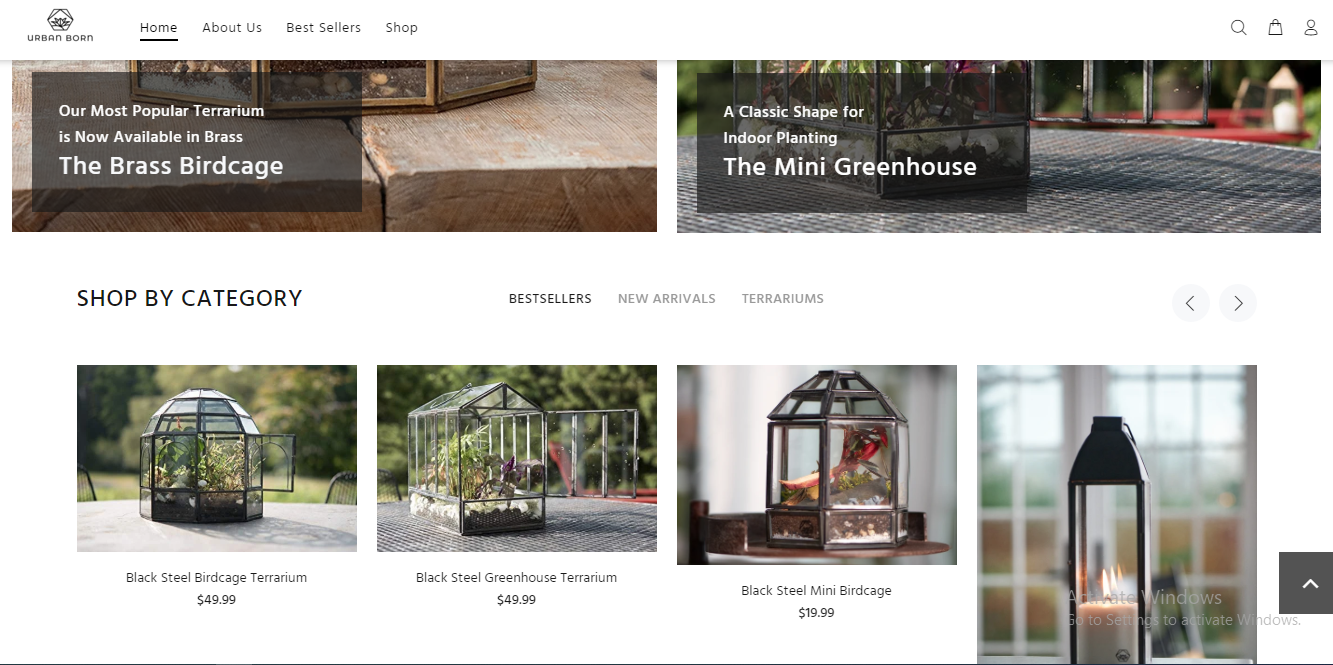Screen dimensions: 1333x665
Task: Go to the Home menu item
Action: (x=159, y=28)
